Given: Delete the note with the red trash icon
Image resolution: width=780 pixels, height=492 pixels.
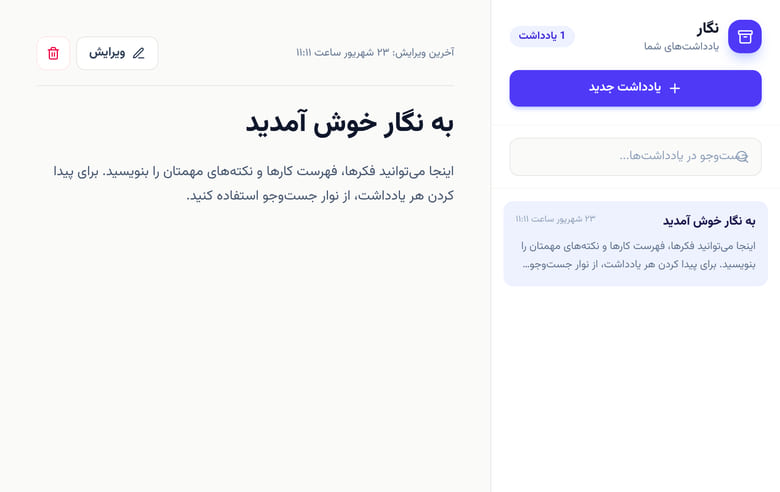Looking at the screenshot, I should (53, 53).
